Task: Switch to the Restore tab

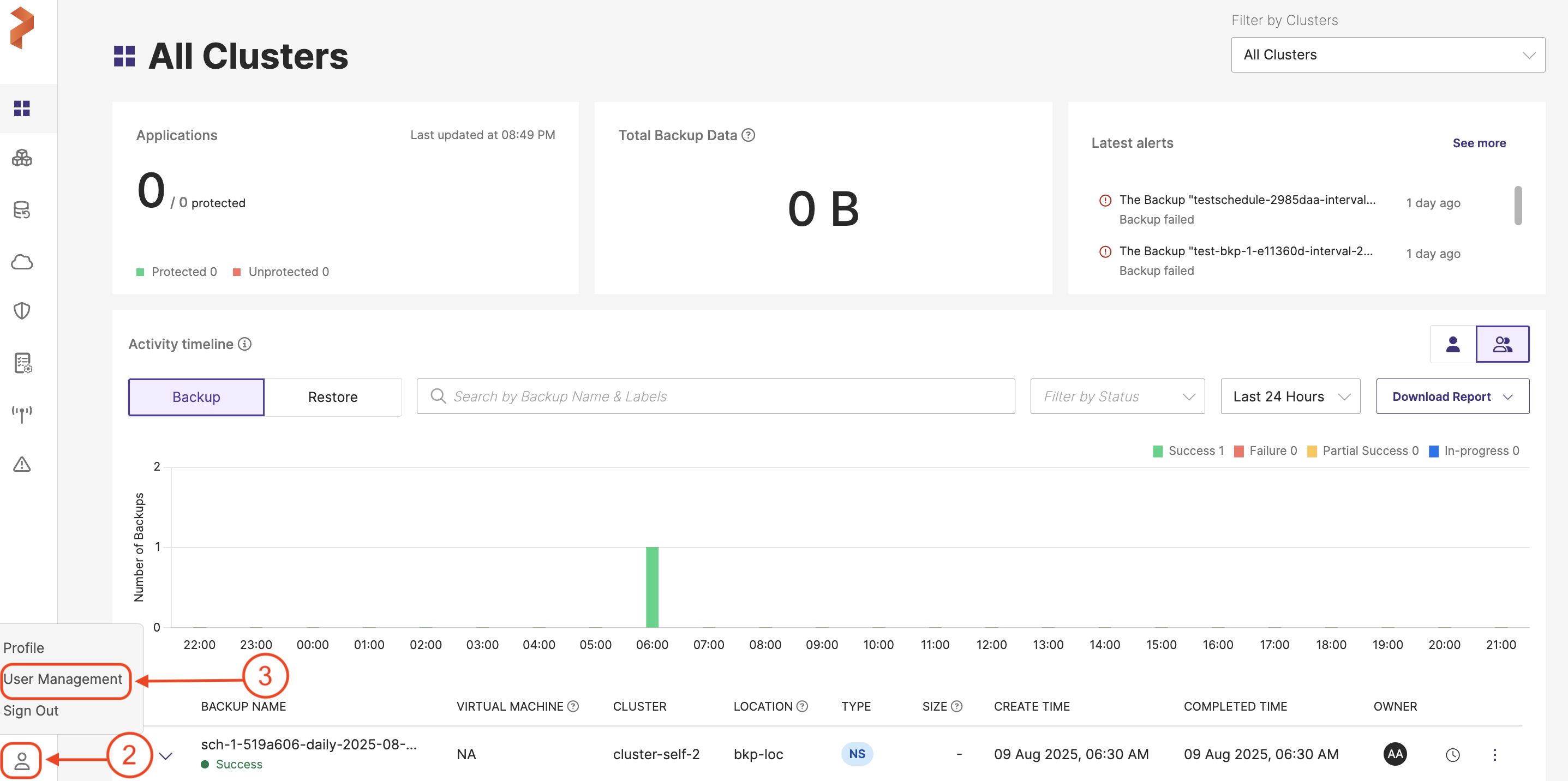Action: 332,397
